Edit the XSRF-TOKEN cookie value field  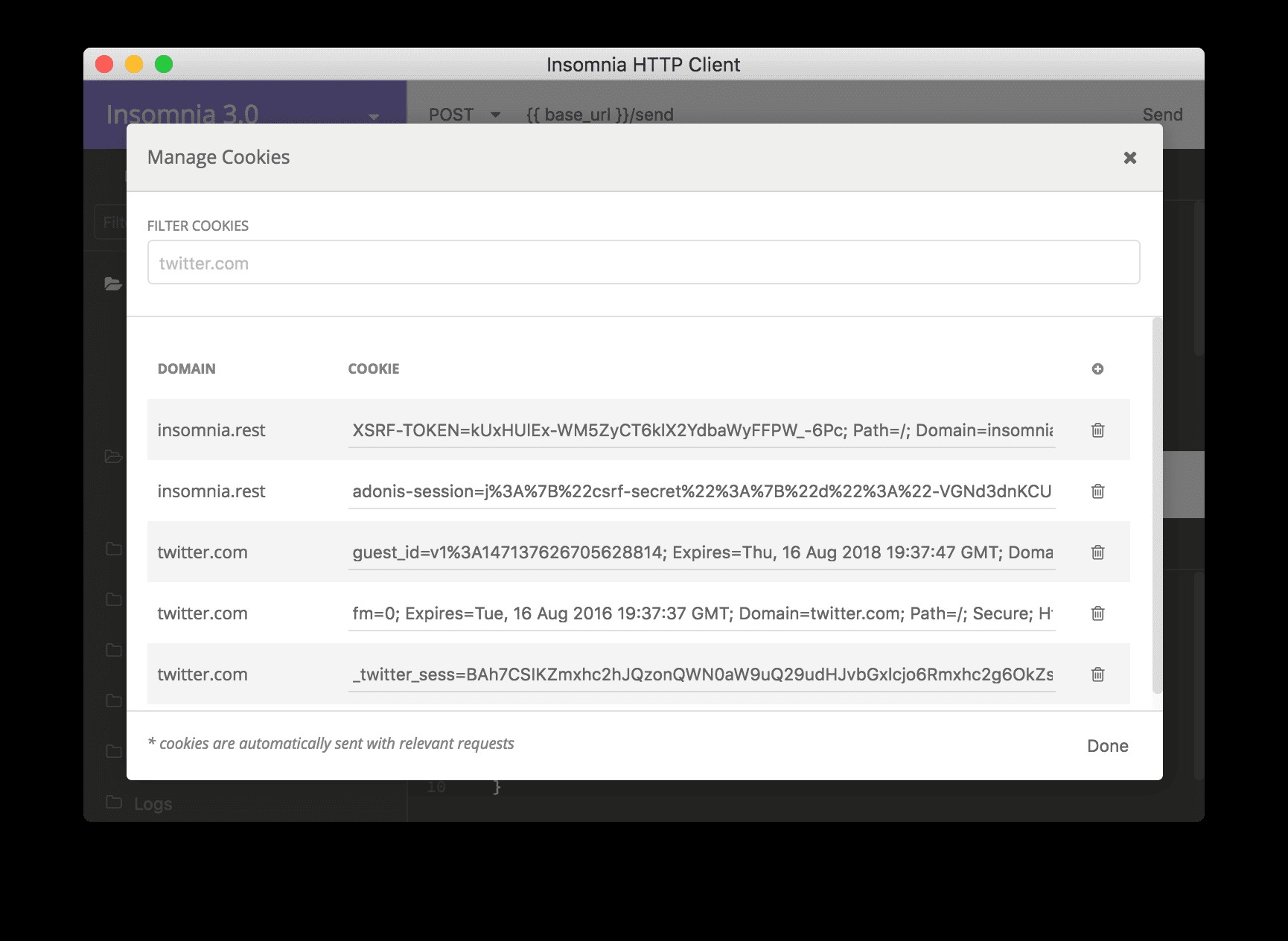coord(701,430)
